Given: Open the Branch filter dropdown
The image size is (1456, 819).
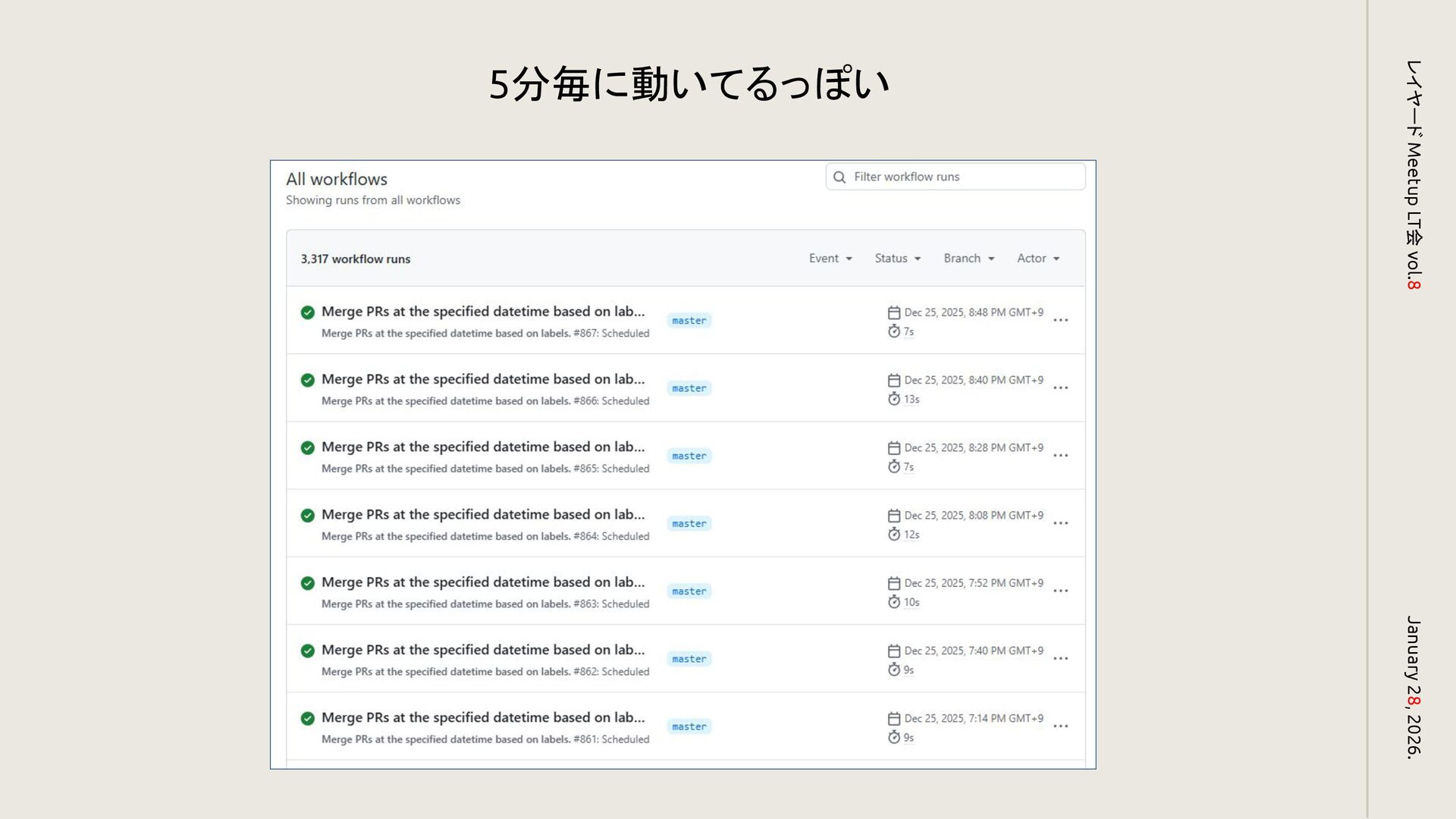Looking at the screenshot, I should point(968,259).
